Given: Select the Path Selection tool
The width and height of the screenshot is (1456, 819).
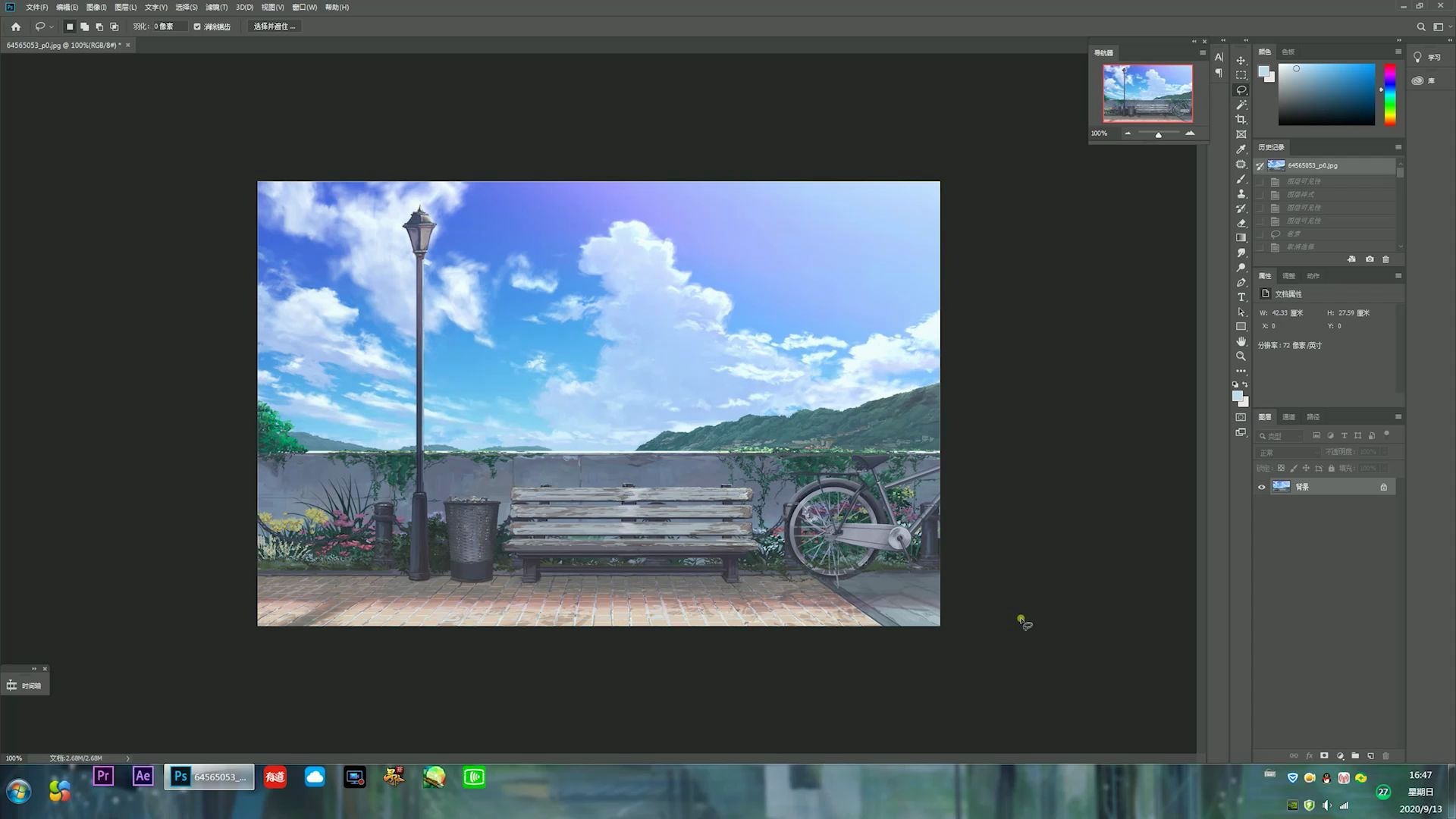Looking at the screenshot, I should pos(1241,312).
